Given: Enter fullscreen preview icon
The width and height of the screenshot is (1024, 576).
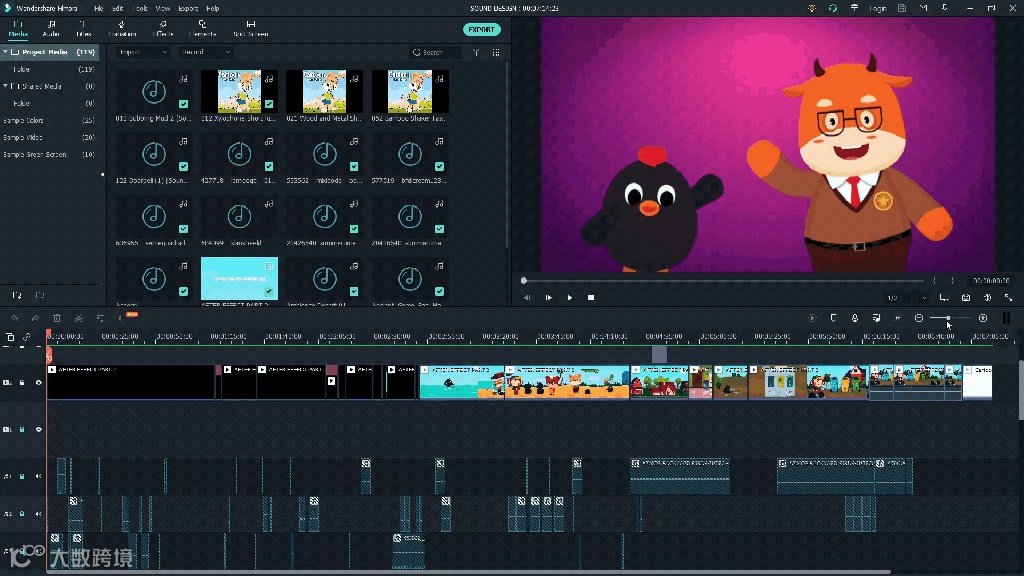Looking at the screenshot, I should pos(1009,298).
